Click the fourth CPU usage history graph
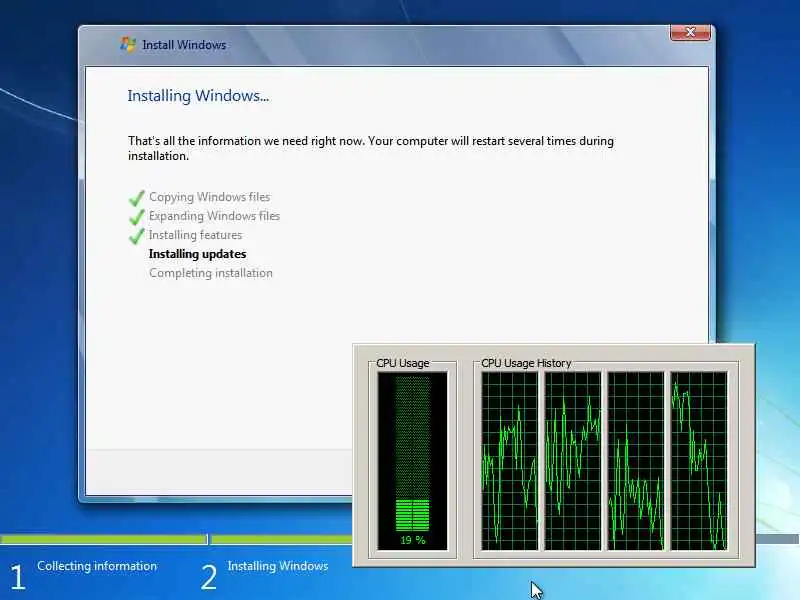 tap(699, 461)
